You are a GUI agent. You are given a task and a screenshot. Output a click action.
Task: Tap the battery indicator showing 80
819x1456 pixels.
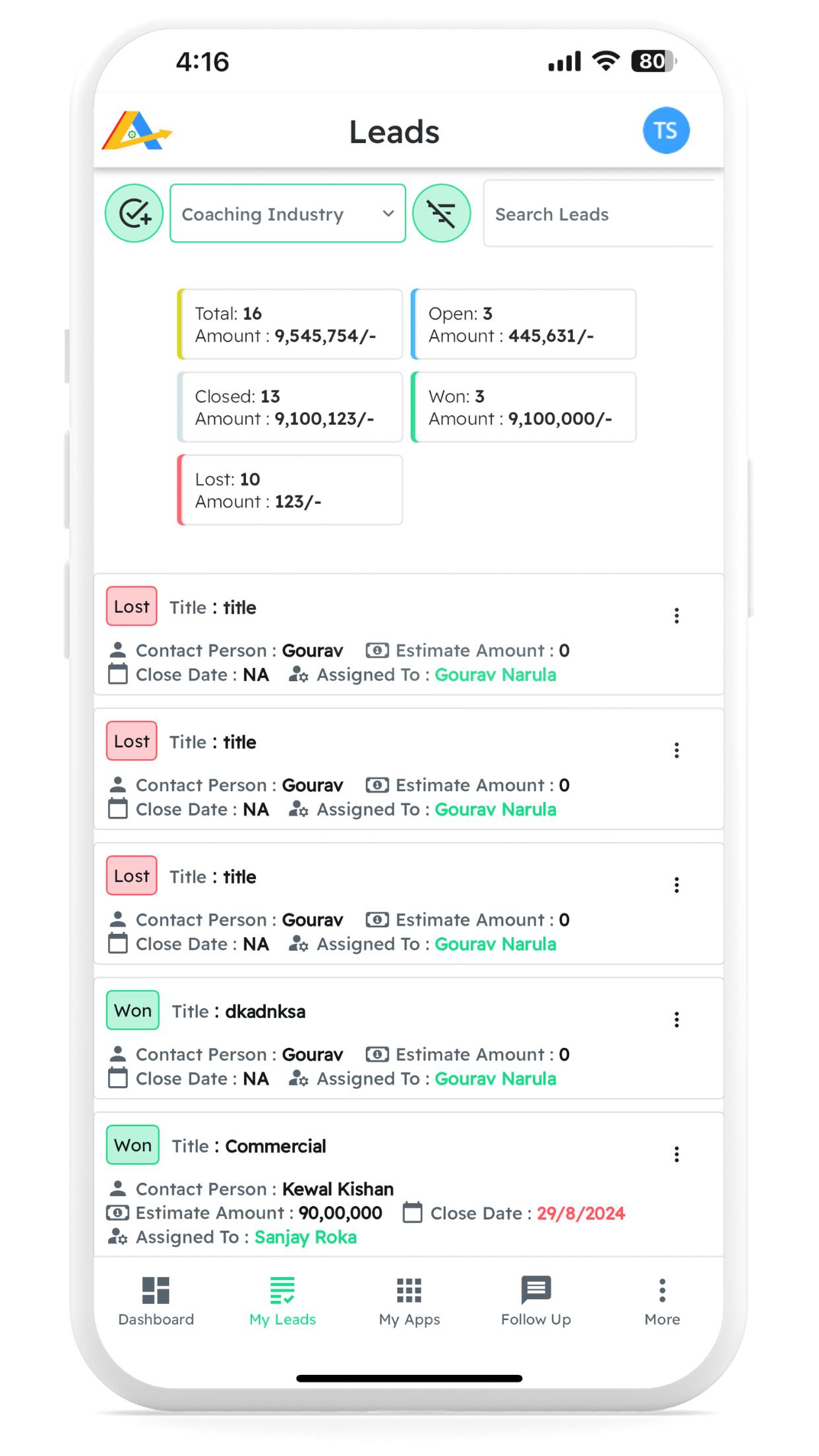point(653,61)
